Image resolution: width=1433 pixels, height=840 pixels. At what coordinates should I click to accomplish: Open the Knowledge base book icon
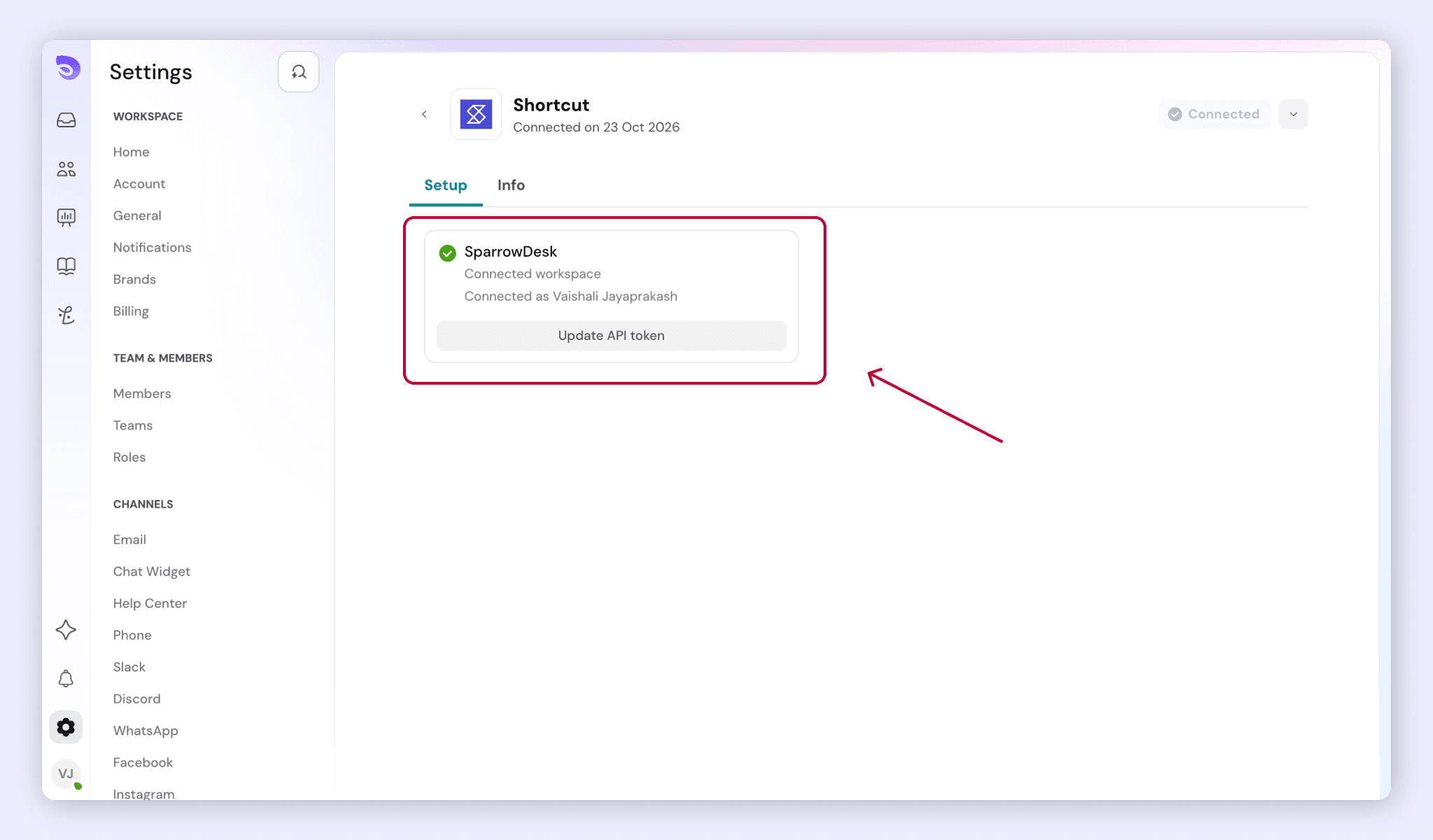coord(66,266)
